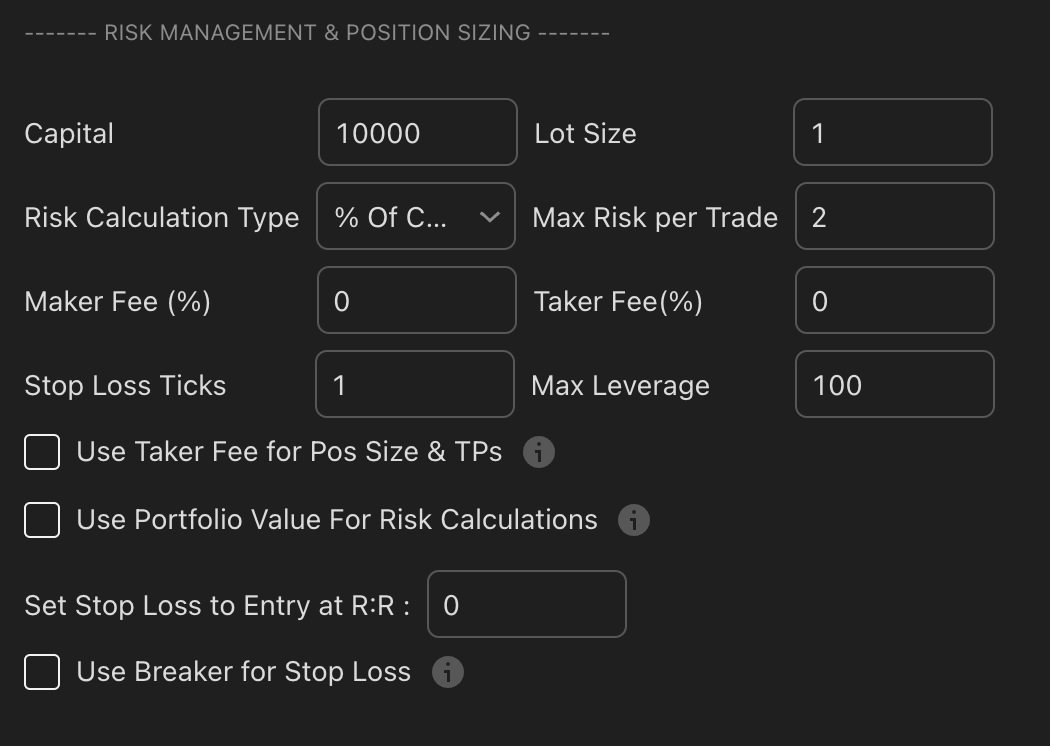Click the Use Breaker for Stop Loss label
The width and height of the screenshot is (1050, 746).
pyautogui.click(x=244, y=672)
